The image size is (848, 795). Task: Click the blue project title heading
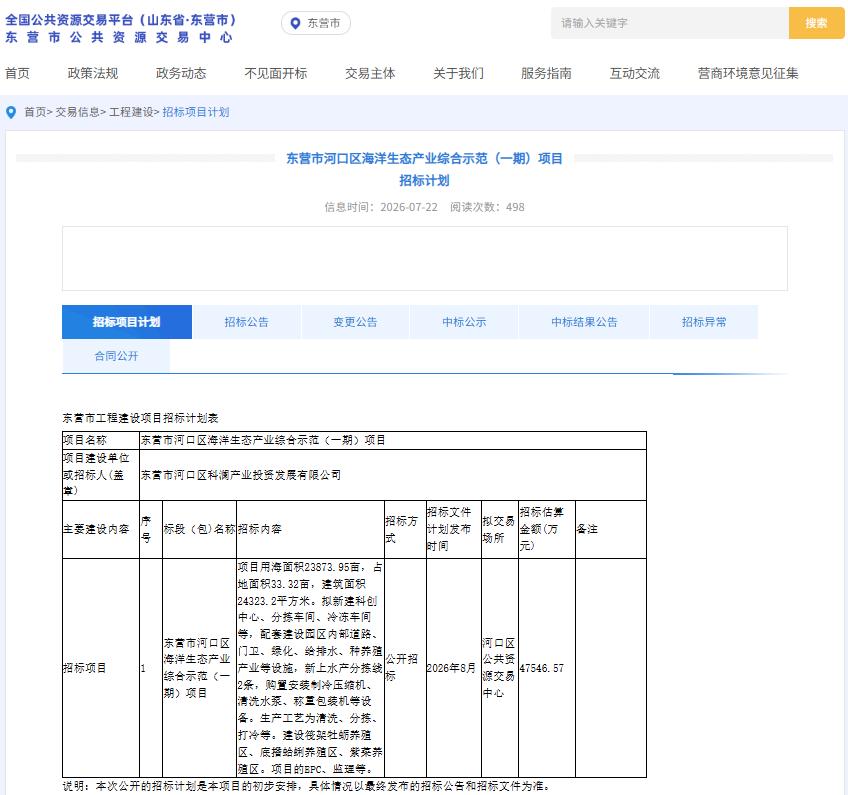tap(425, 169)
